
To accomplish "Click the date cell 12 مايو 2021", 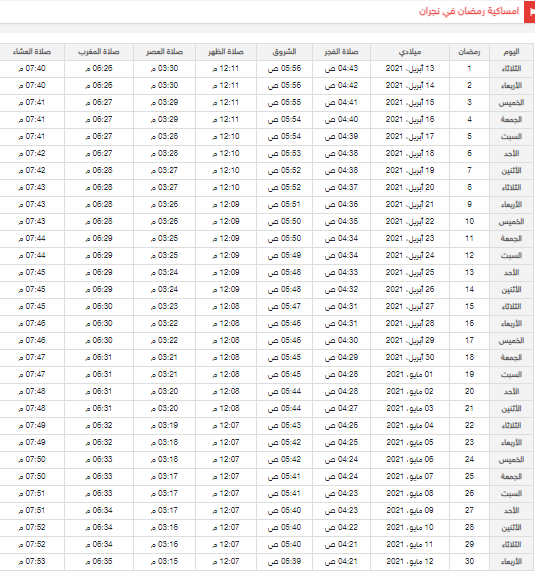I will point(410,561).
